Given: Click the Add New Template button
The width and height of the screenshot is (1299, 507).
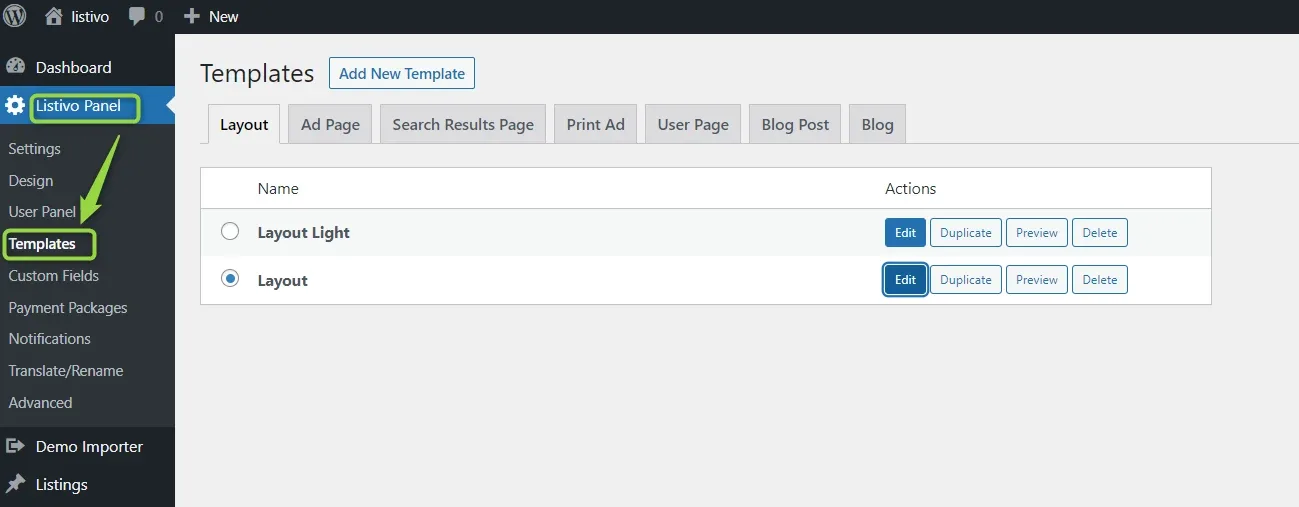Looking at the screenshot, I should coord(402,73).
